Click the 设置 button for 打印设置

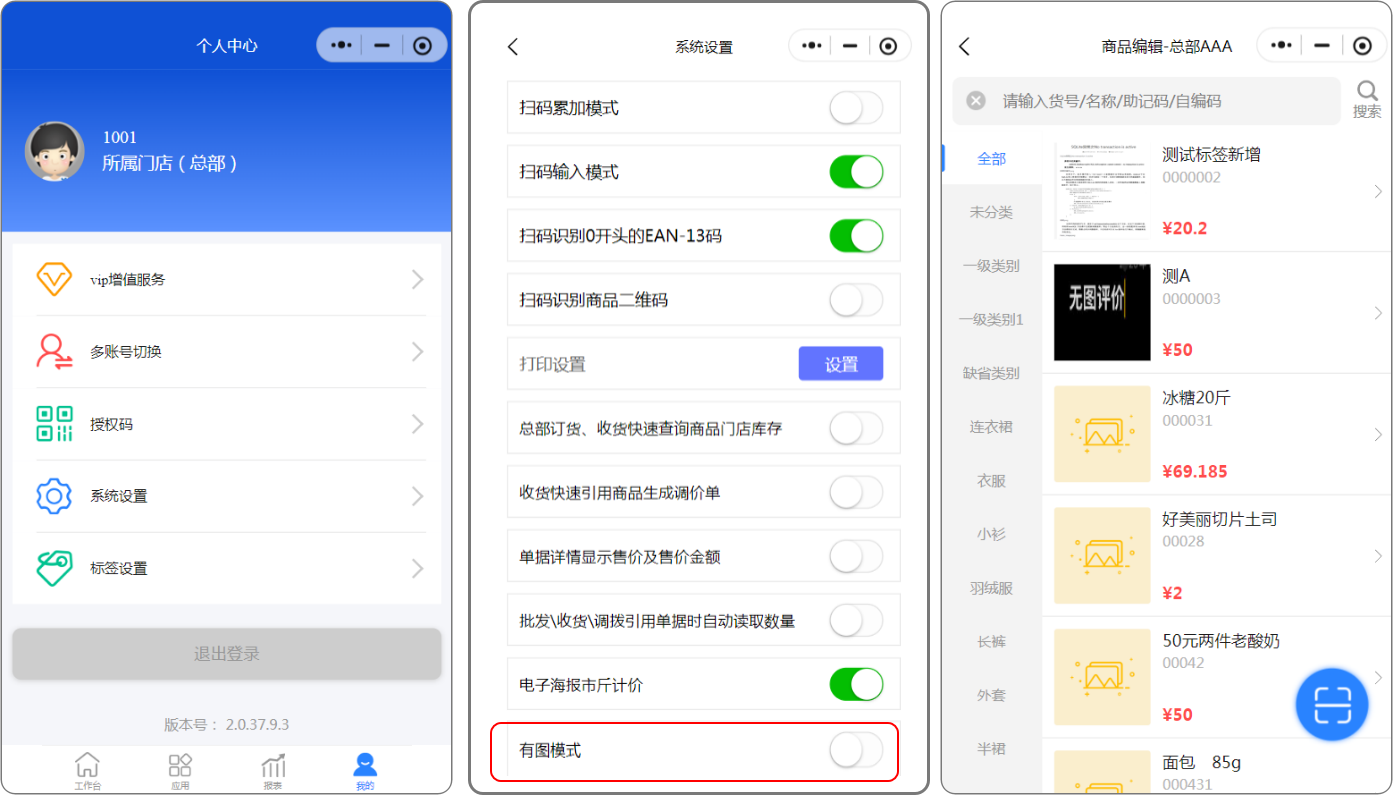pos(841,364)
